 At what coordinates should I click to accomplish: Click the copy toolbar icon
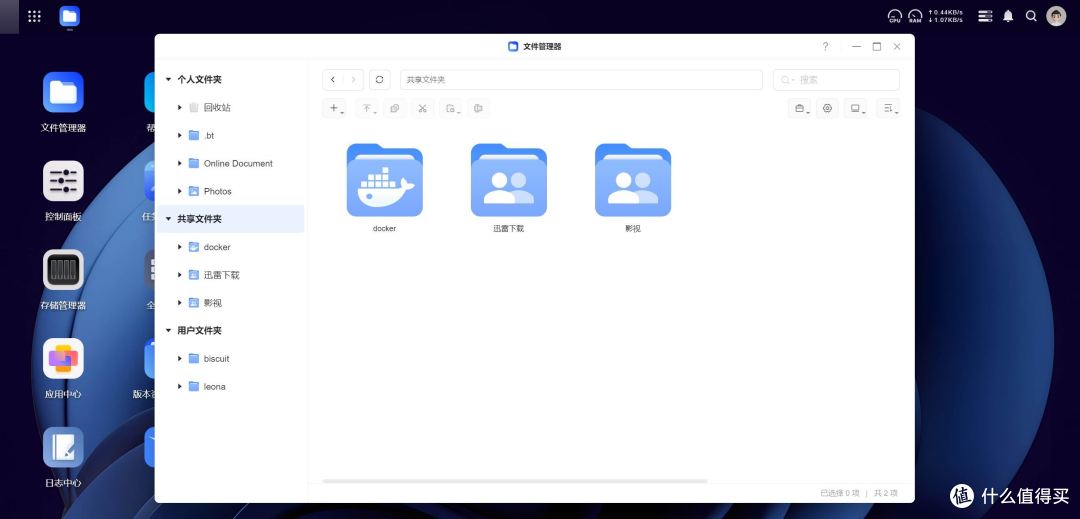click(395, 108)
